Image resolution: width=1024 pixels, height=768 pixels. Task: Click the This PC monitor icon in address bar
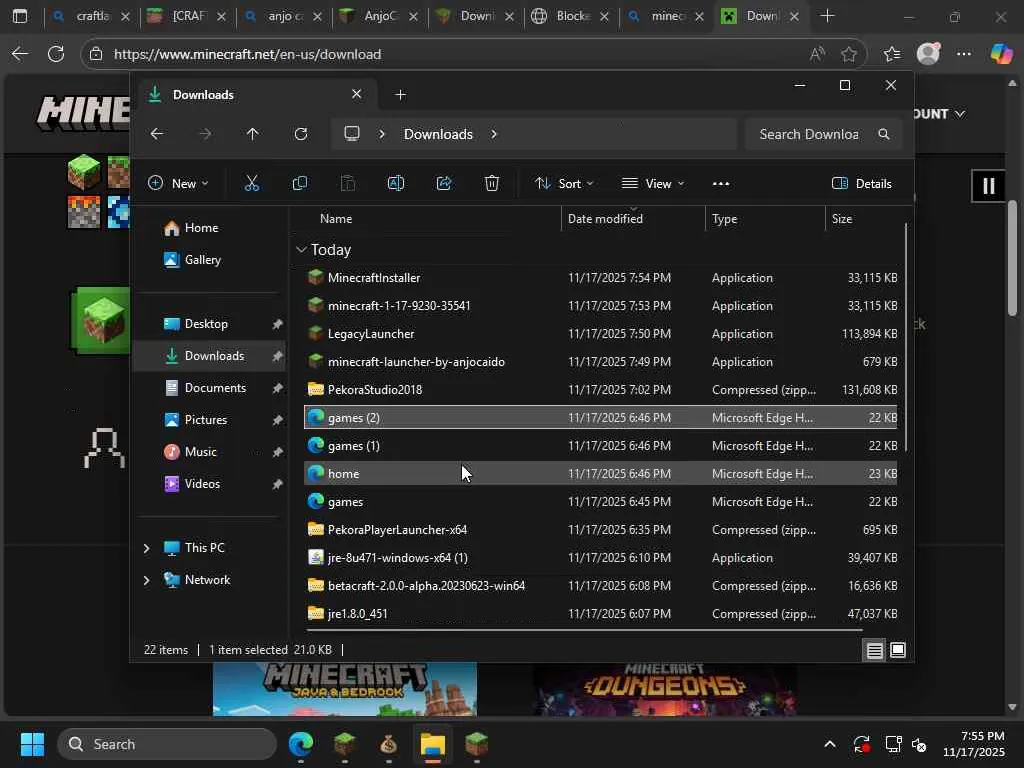tap(352, 134)
